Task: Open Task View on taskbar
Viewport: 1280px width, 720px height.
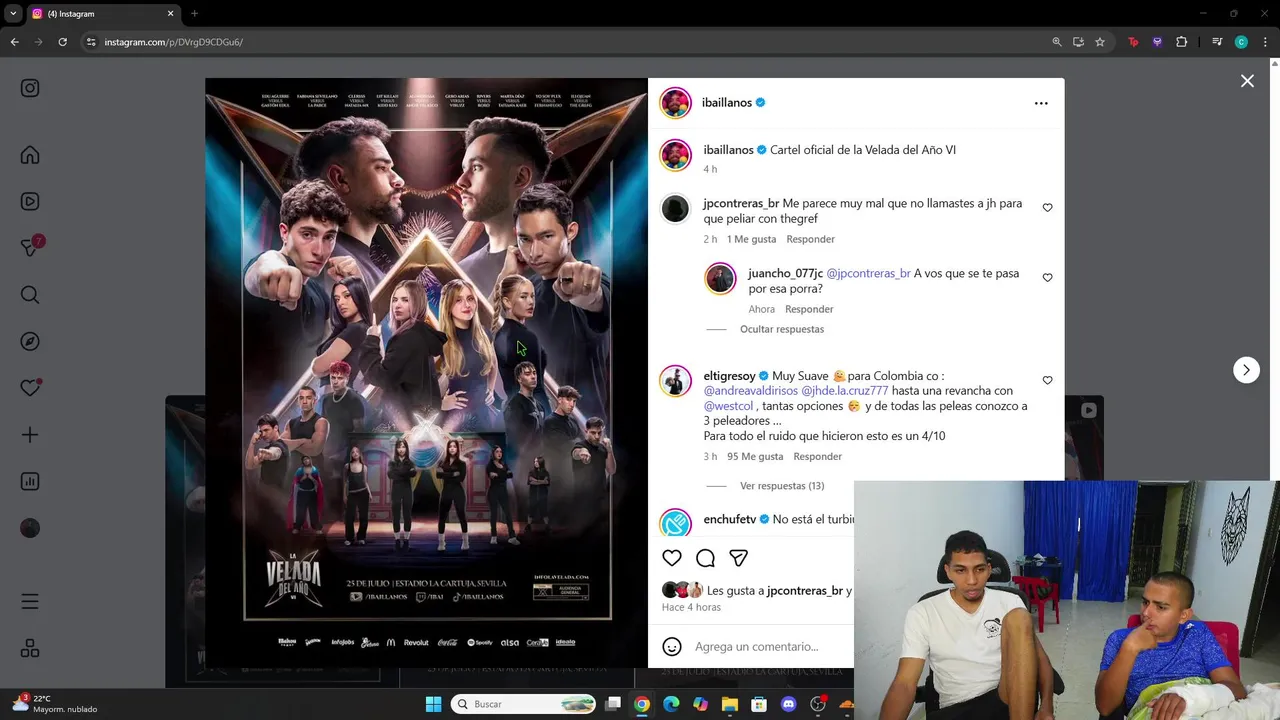Action: pyautogui.click(x=613, y=704)
